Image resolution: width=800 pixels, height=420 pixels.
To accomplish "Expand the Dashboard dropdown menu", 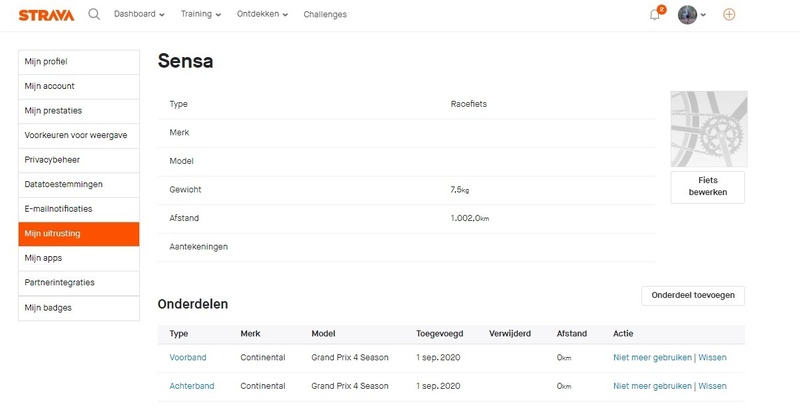I will coord(139,15).
